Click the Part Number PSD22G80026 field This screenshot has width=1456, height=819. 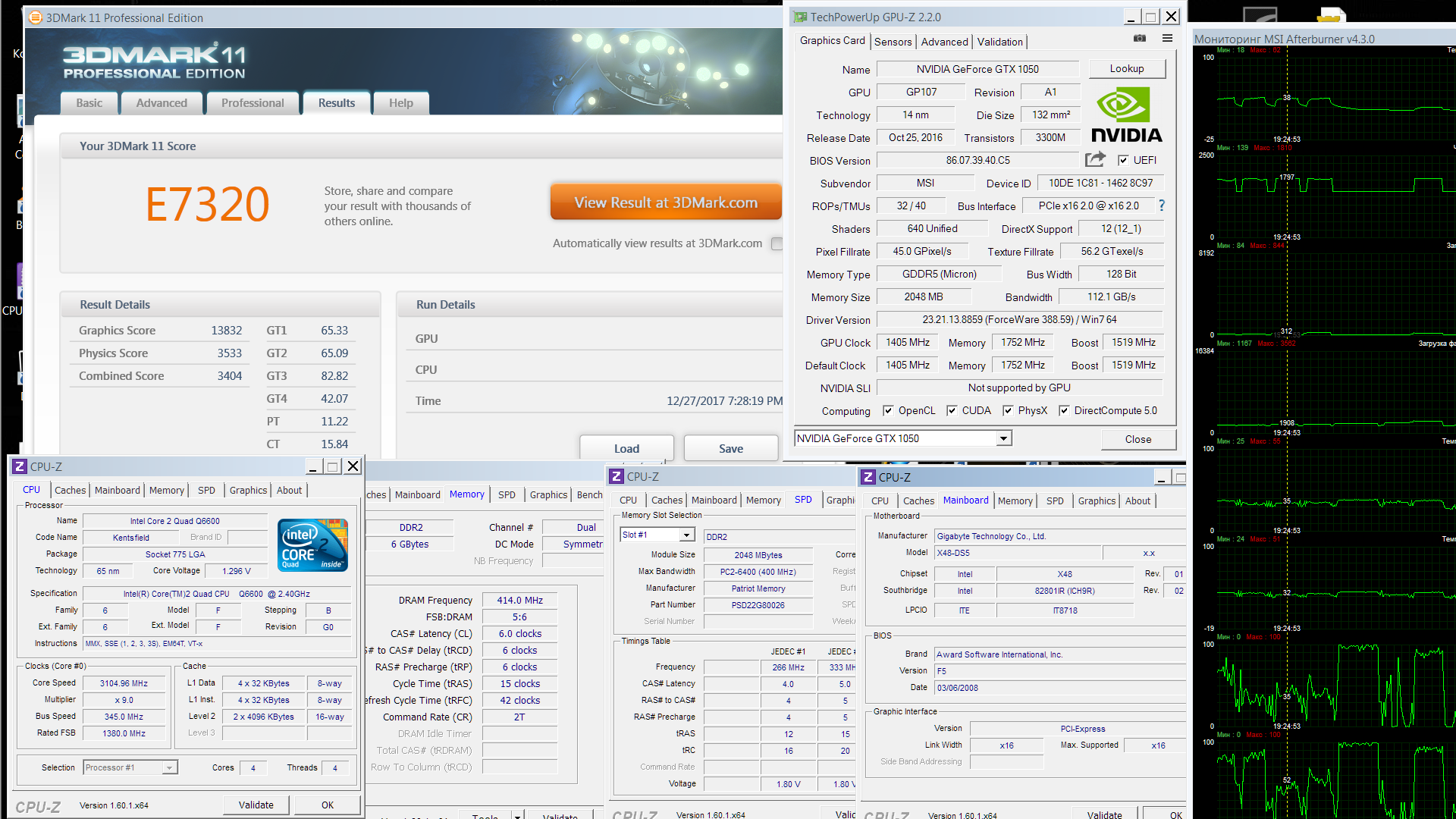[758, 605]
